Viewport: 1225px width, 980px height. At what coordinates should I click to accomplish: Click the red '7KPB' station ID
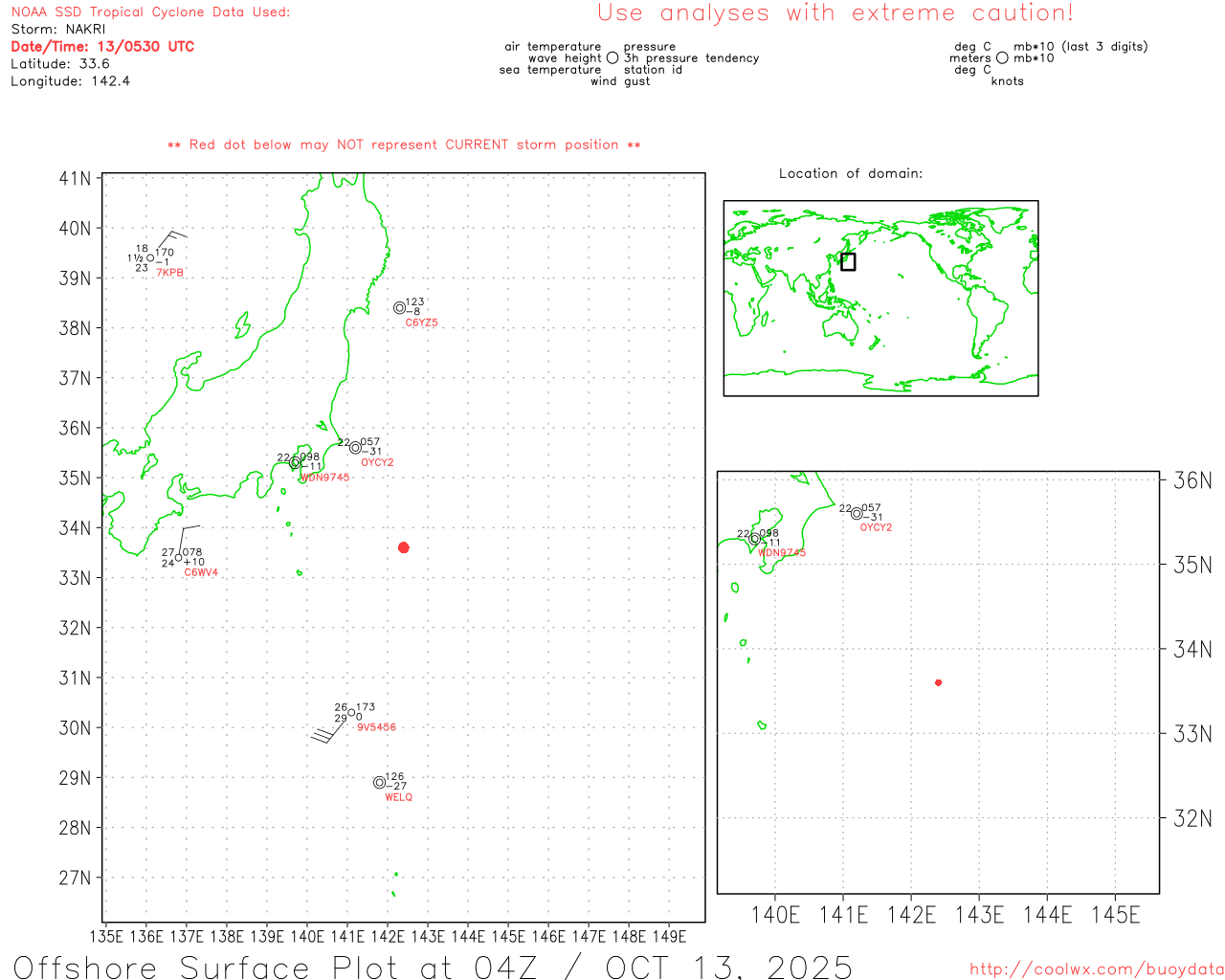pos(169,273)
